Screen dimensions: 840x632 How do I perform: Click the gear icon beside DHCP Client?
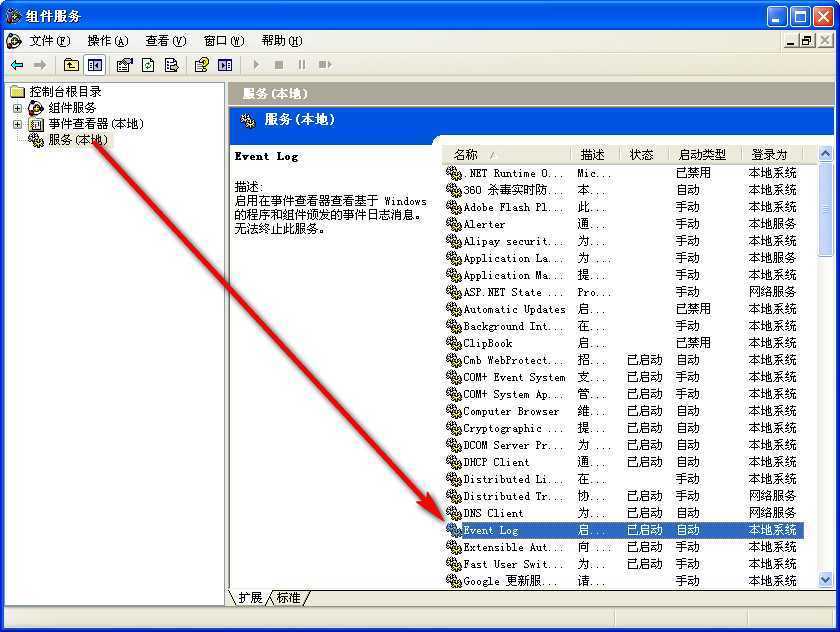coord(454,462)
